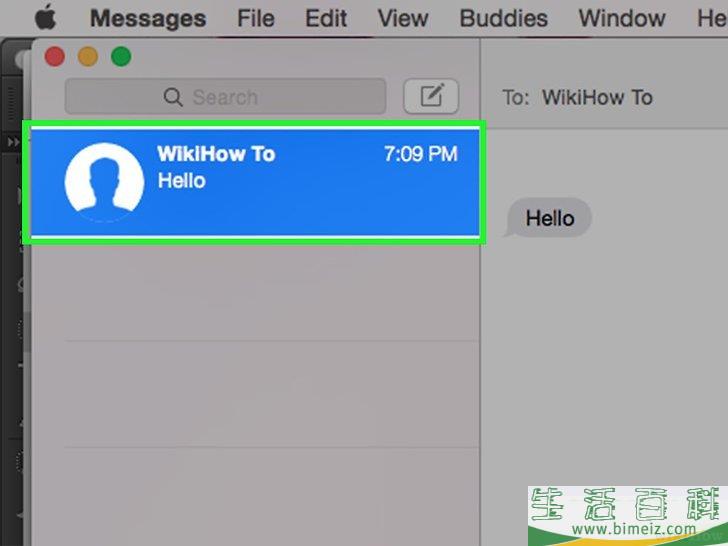
Task: Click the Search conversations field
Action: pos(225,97)
